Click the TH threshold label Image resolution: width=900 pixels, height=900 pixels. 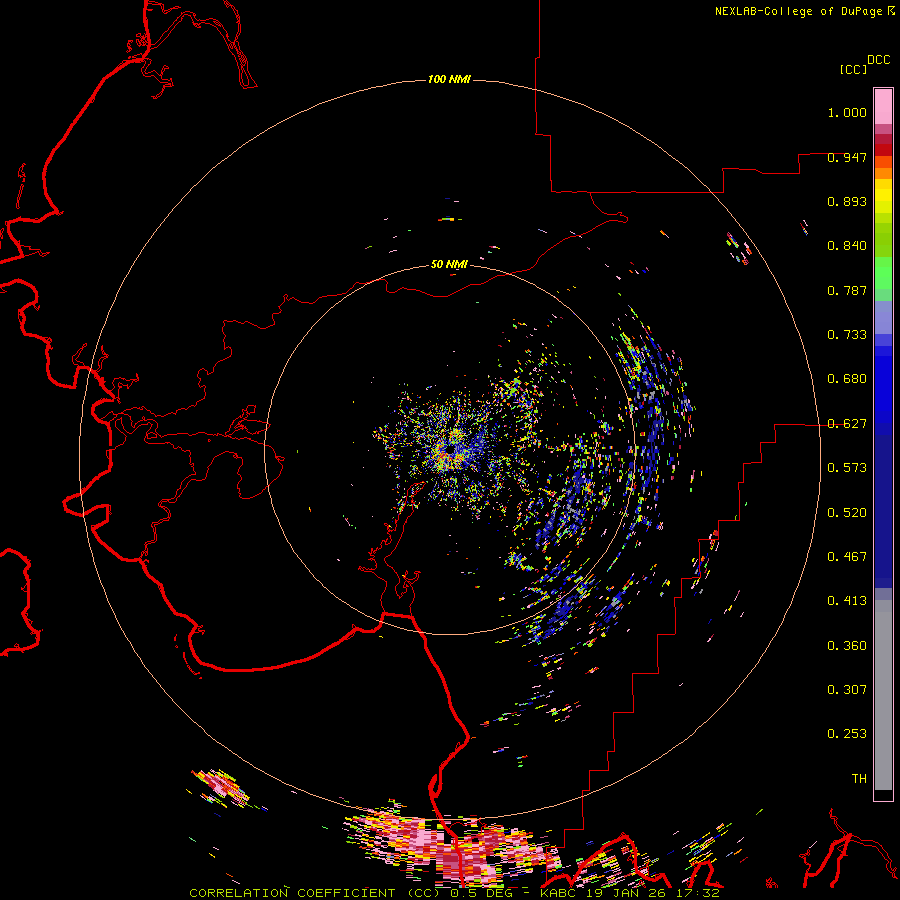pos(859,779)
